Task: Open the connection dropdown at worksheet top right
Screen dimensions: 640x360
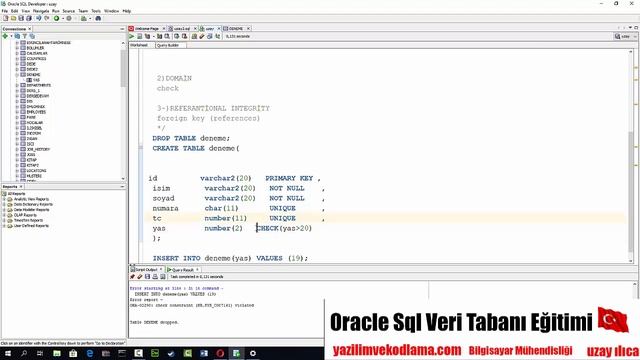Action: pyautogui.click(x=625, y=36)
